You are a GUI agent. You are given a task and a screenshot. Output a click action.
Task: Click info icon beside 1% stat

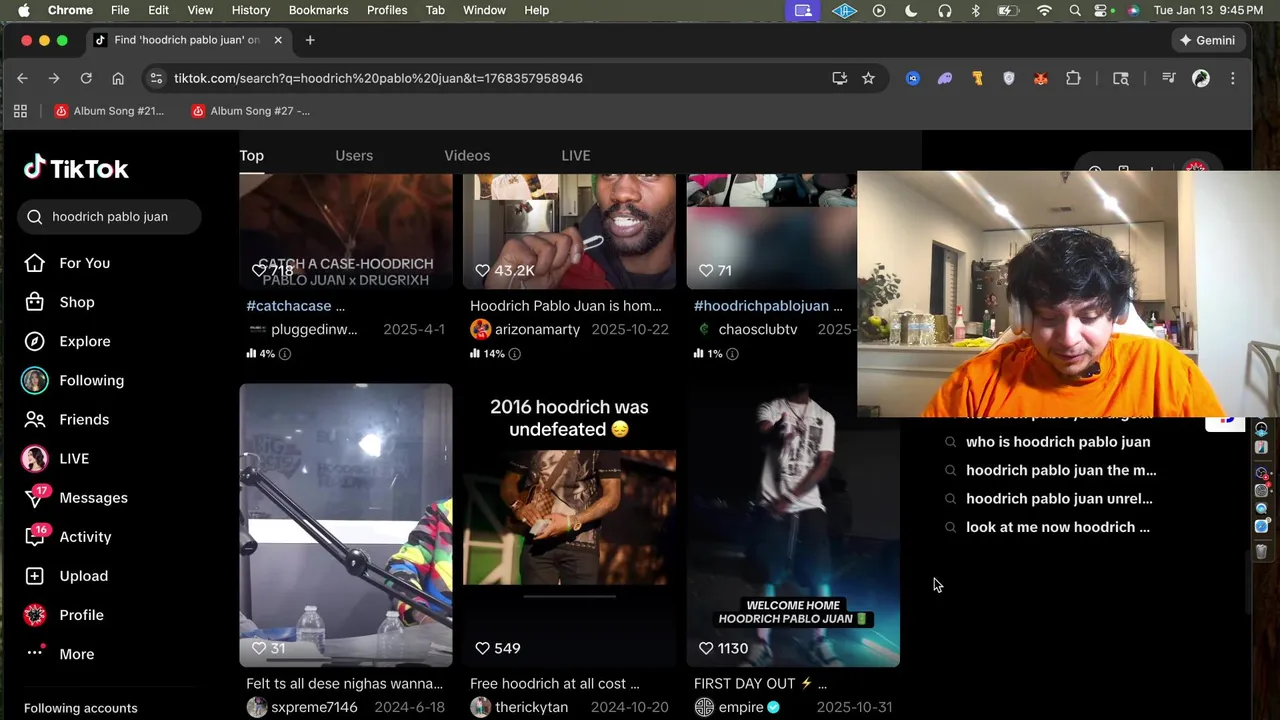tap(732, 354)
